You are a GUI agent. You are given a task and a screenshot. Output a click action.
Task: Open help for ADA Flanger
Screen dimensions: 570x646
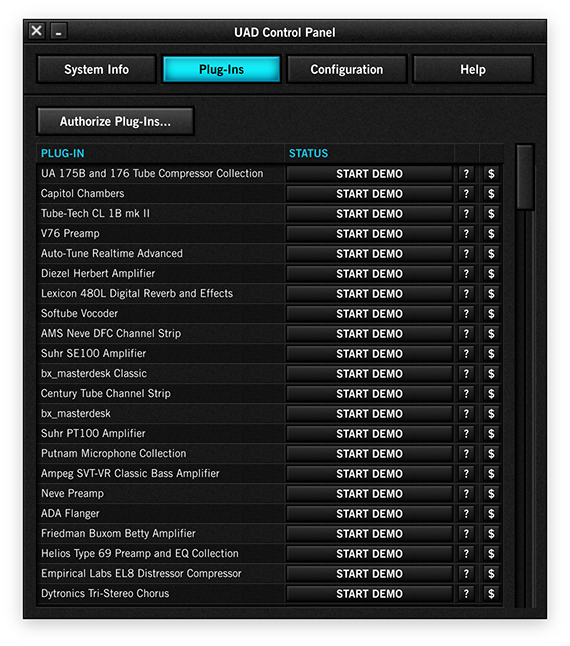tap(466, 514)
